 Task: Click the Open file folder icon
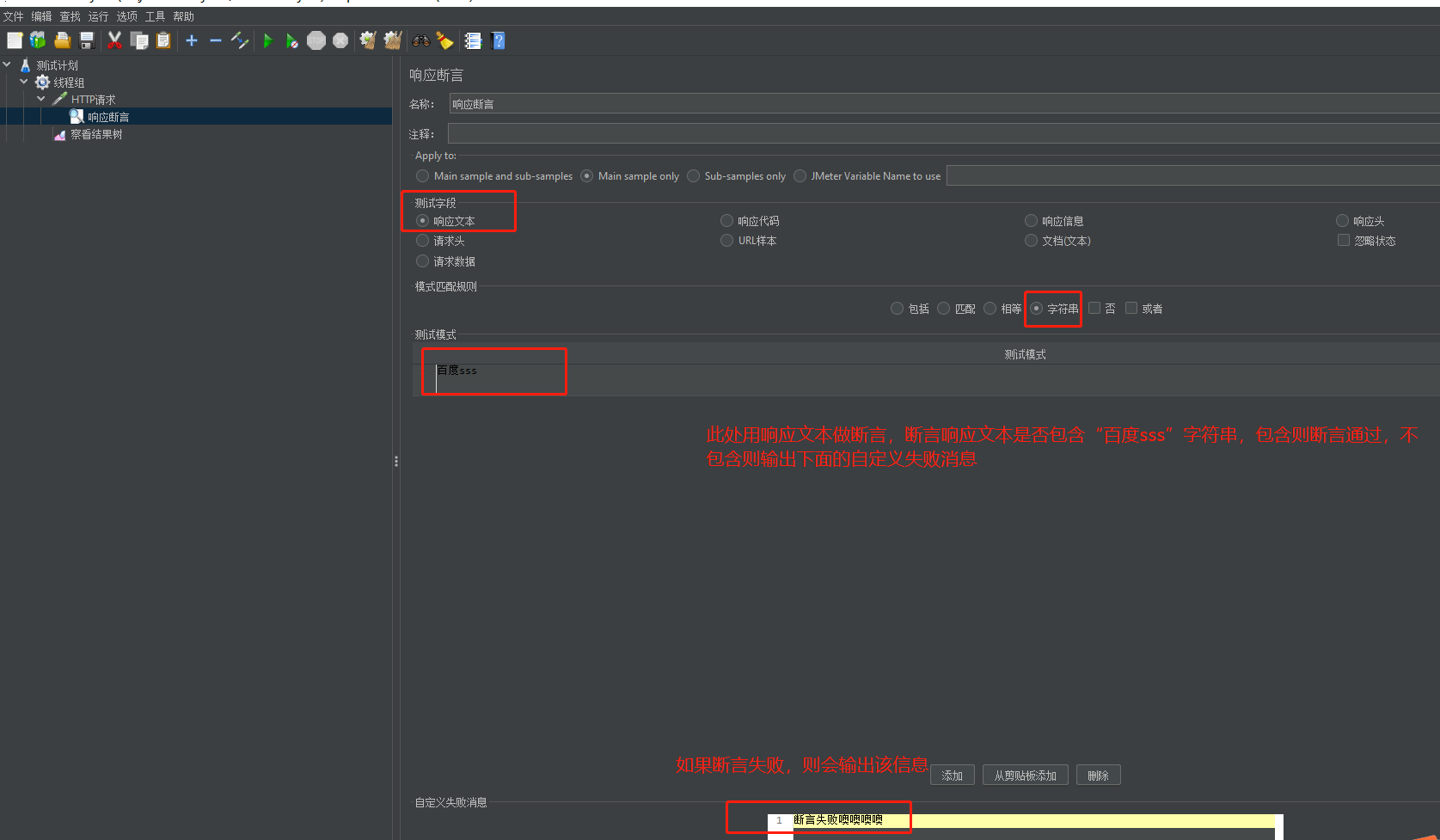click(x=62, y=40)
